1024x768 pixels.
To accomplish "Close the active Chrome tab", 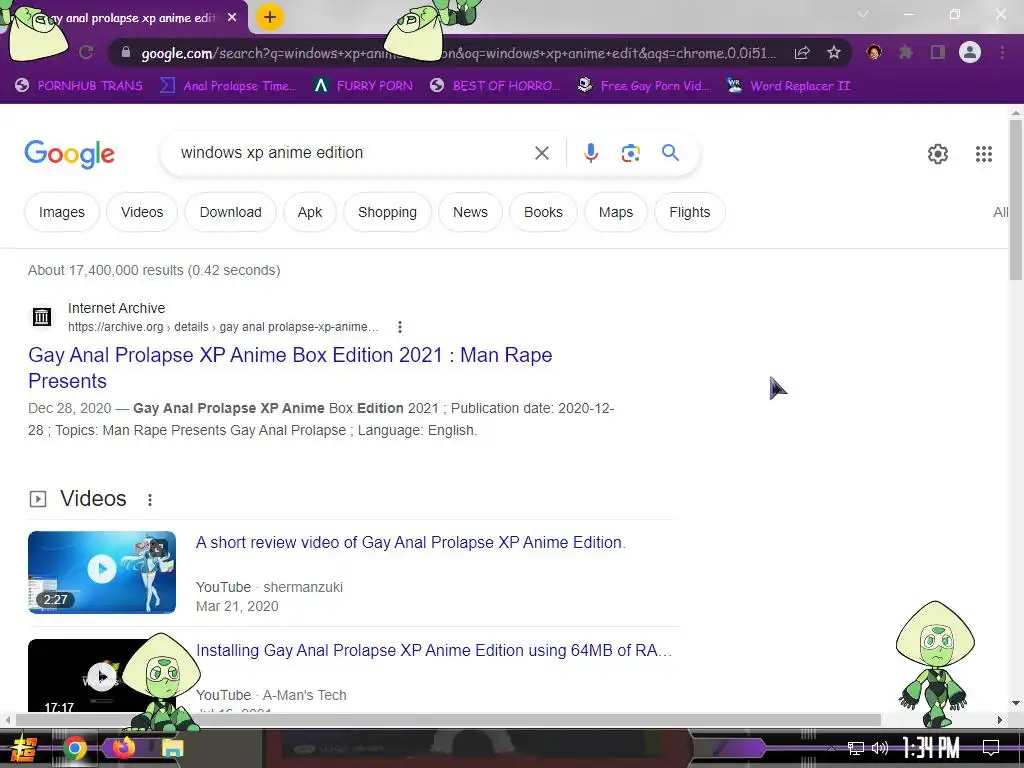I will pos(232,18).
